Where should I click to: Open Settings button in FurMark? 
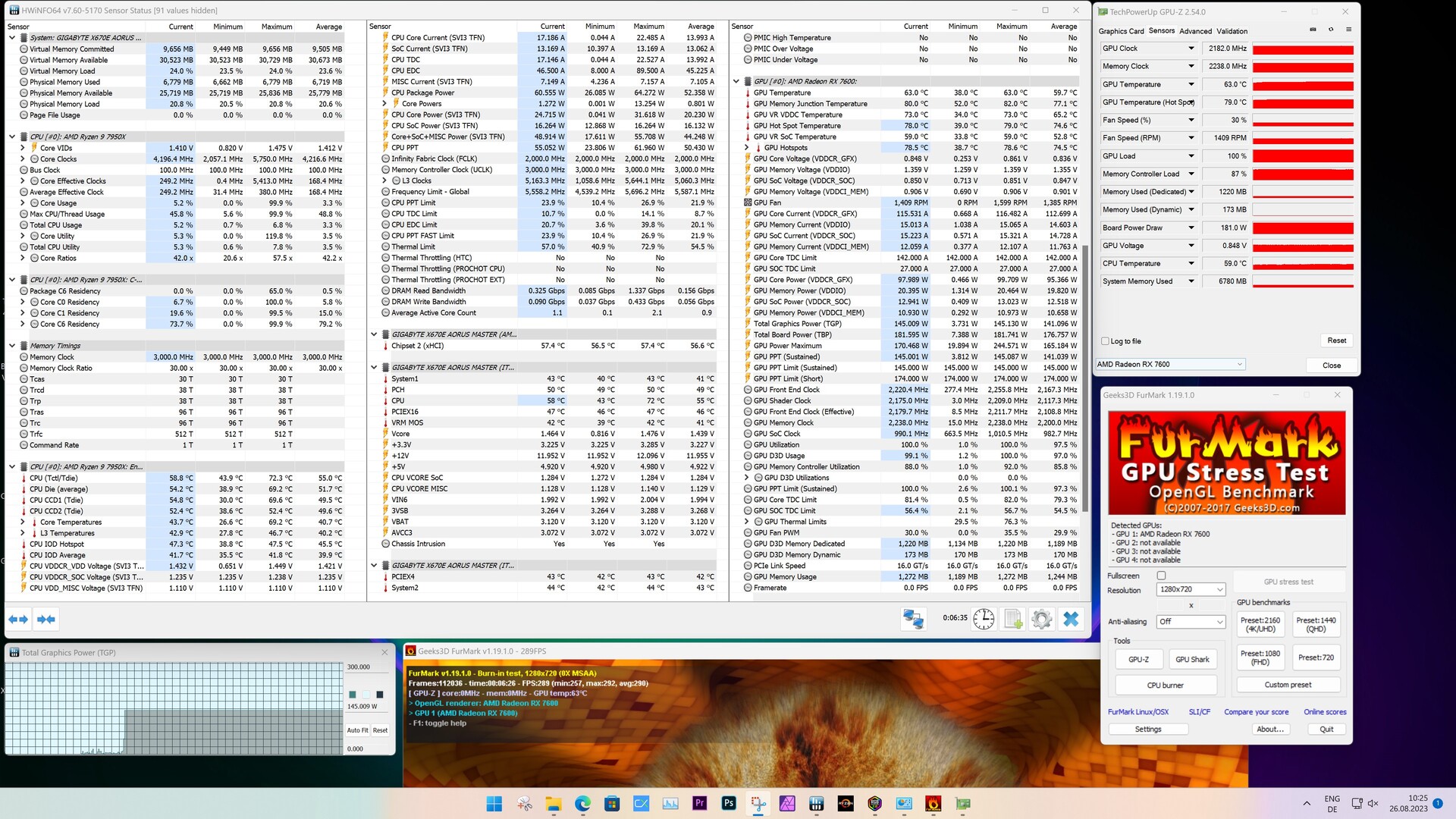tap(1148, 729)
